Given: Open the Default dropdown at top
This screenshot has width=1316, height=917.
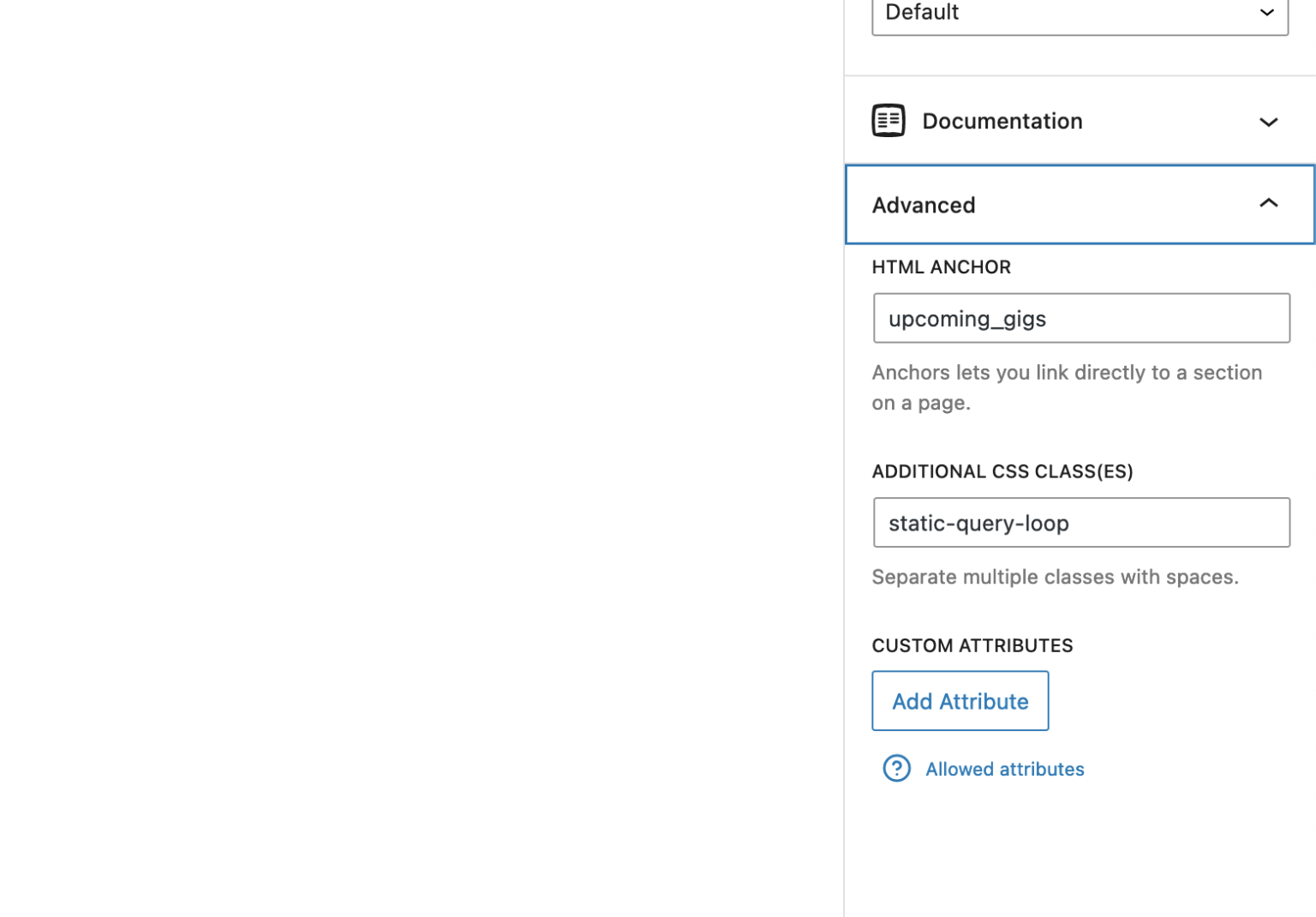Looking at the screenshot, I should coord(1080,15).
